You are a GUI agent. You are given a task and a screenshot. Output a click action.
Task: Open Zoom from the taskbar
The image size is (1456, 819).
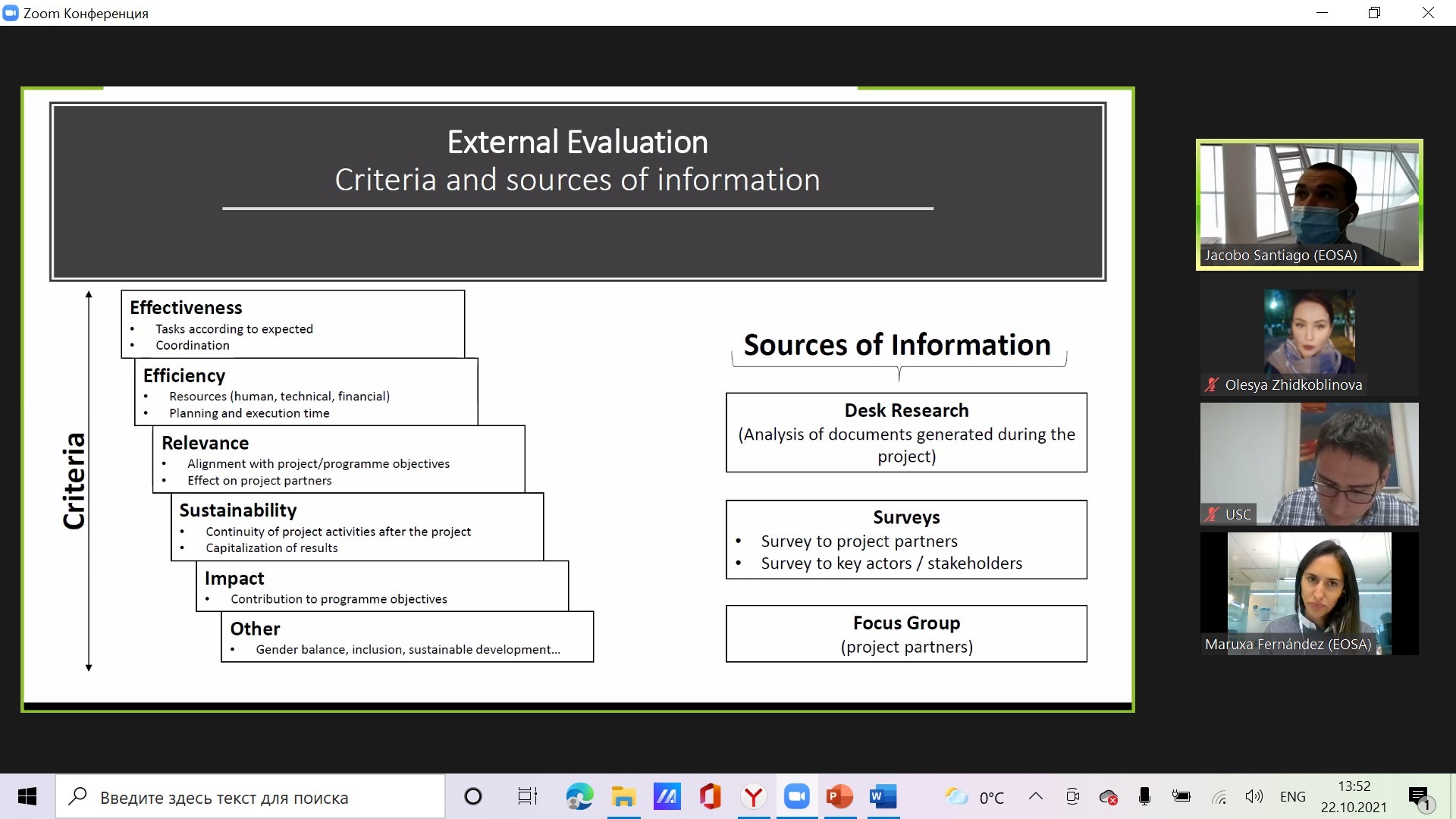pyautogui.click(x=796, y=797)
